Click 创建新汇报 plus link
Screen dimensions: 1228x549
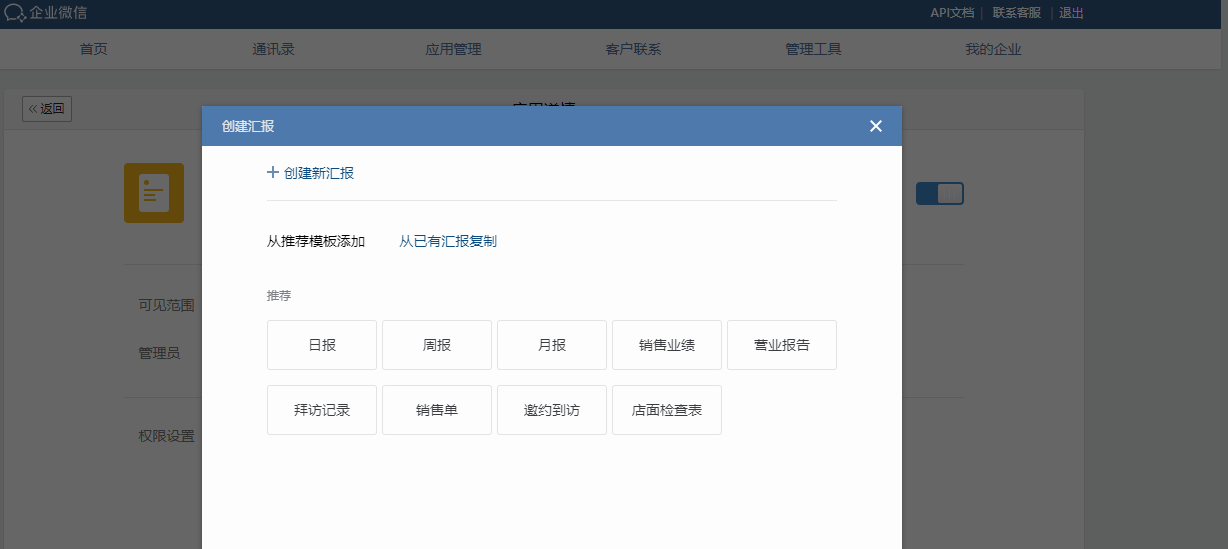tap(310, 173)
